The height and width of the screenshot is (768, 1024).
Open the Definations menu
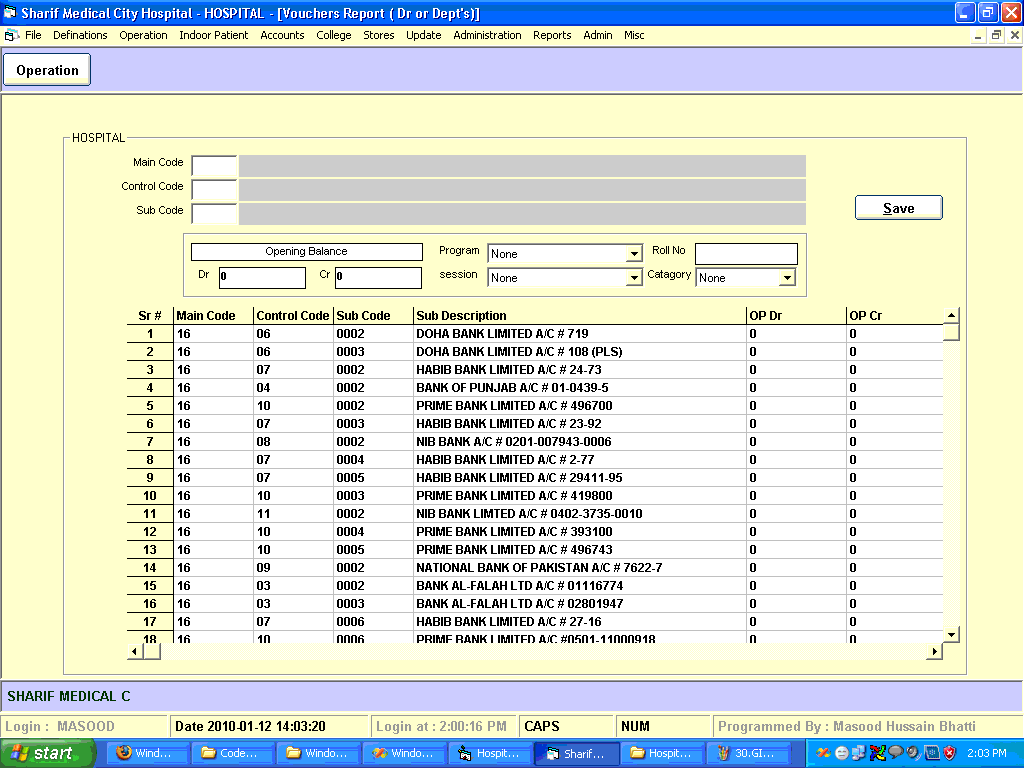pyautogui.click(x=80, y=35)
